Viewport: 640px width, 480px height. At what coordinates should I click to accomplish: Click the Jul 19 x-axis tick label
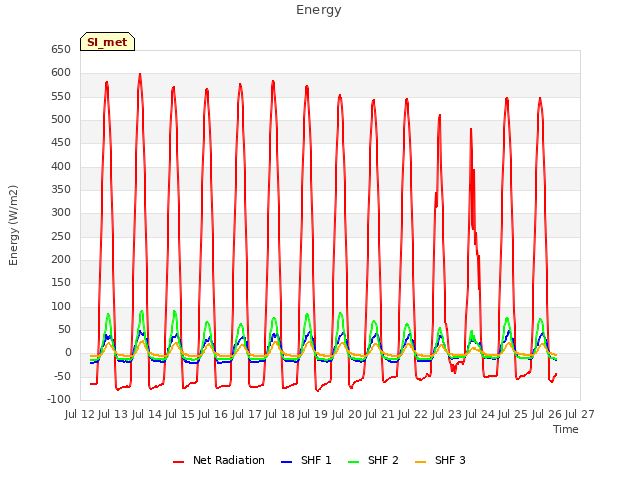pyautogui.click(x=313, y=414)
